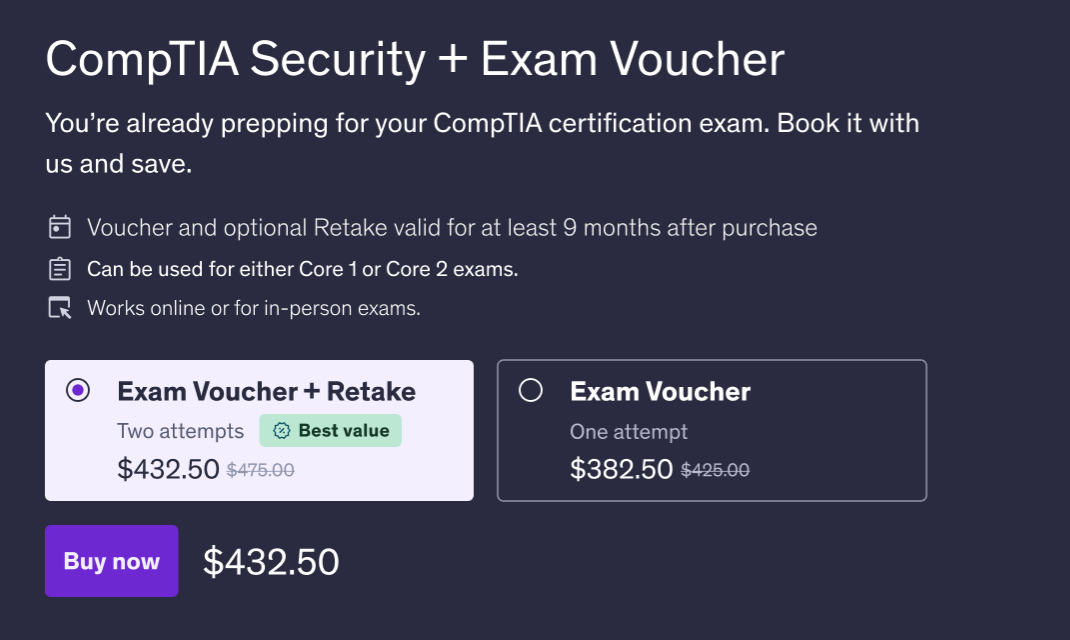Click the $382.50 price in Exam Voucher card
This screenshot has width=1070, height=640.
[x=621, y=469]
